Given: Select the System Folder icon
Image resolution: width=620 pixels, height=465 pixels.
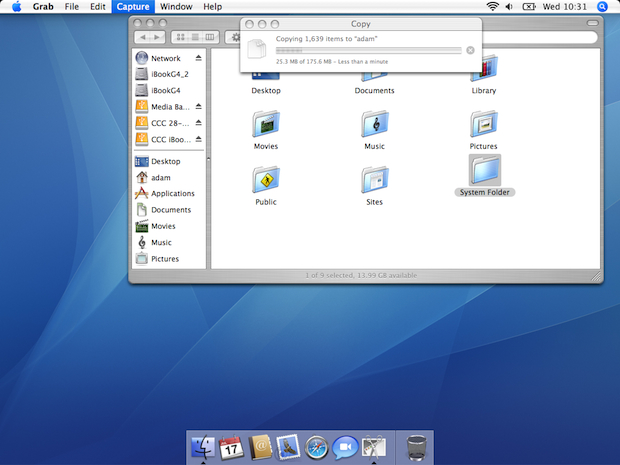Looking at the screenshot, I should pos(485,170).
